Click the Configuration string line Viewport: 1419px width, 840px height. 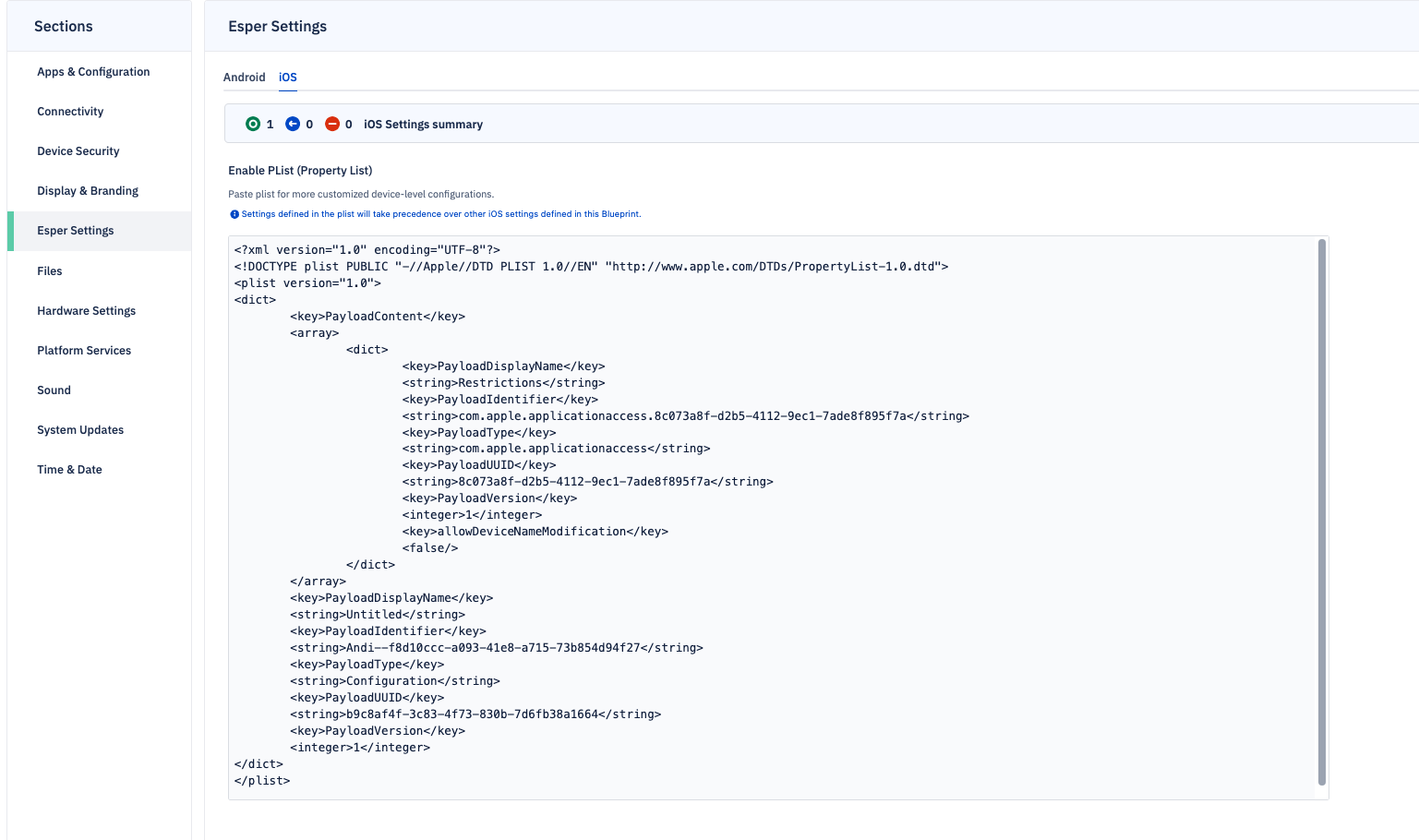(x=395, y=681)
